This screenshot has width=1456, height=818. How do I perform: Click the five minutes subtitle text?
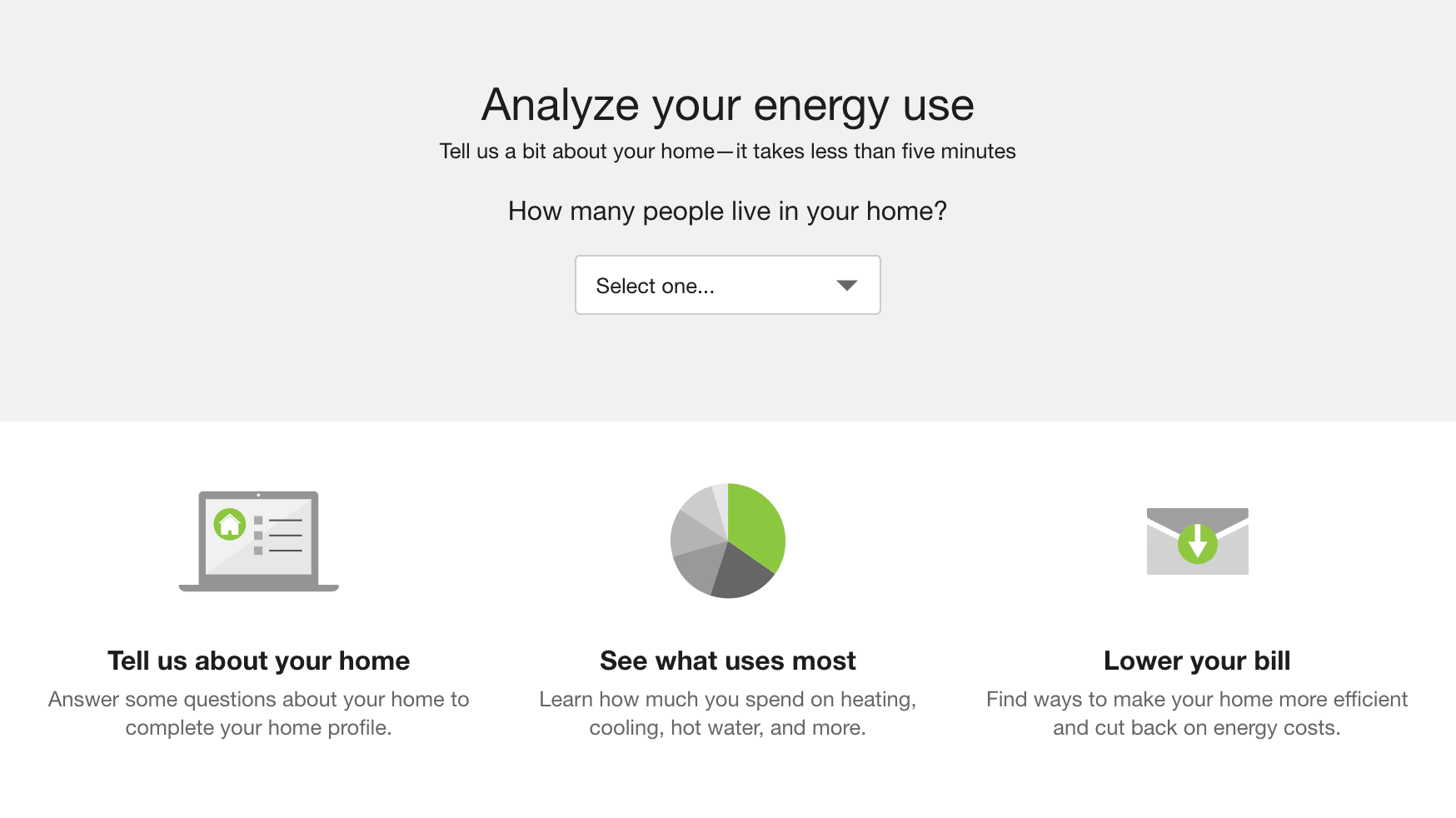pyautogui.click(x=727, y=151)
